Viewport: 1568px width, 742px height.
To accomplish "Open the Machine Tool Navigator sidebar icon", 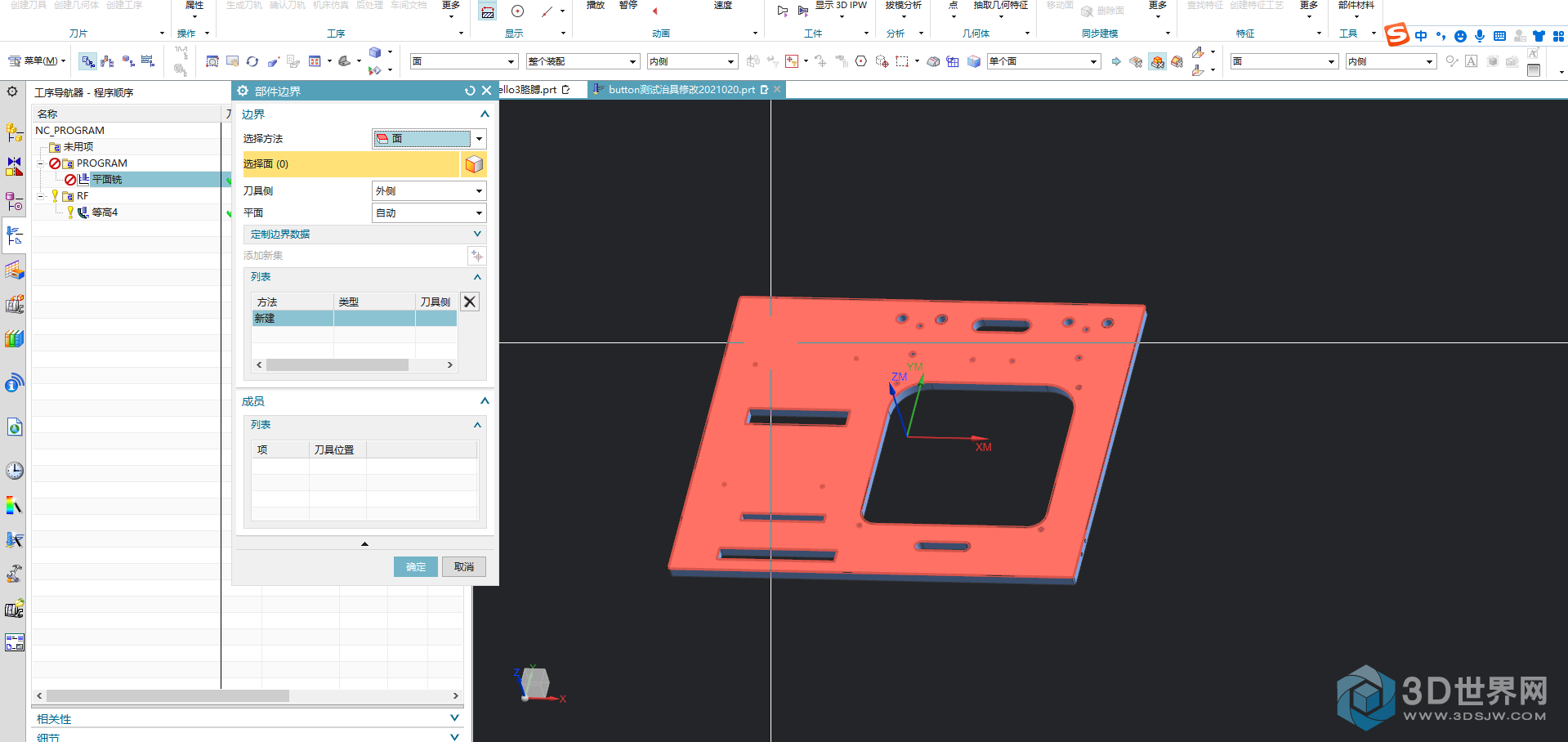I will click(14, 304).
